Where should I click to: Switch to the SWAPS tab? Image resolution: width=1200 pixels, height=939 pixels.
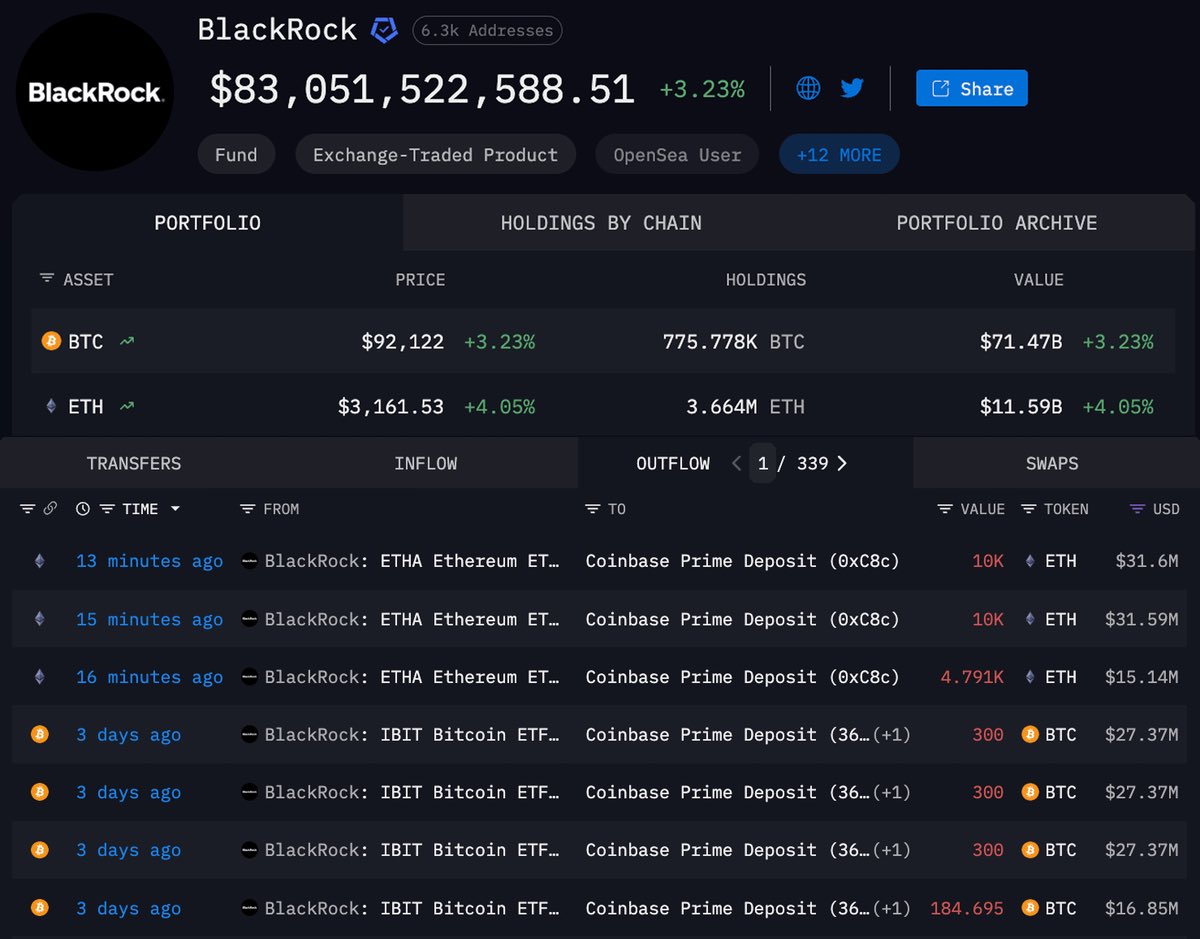[x=1052, y=463]
